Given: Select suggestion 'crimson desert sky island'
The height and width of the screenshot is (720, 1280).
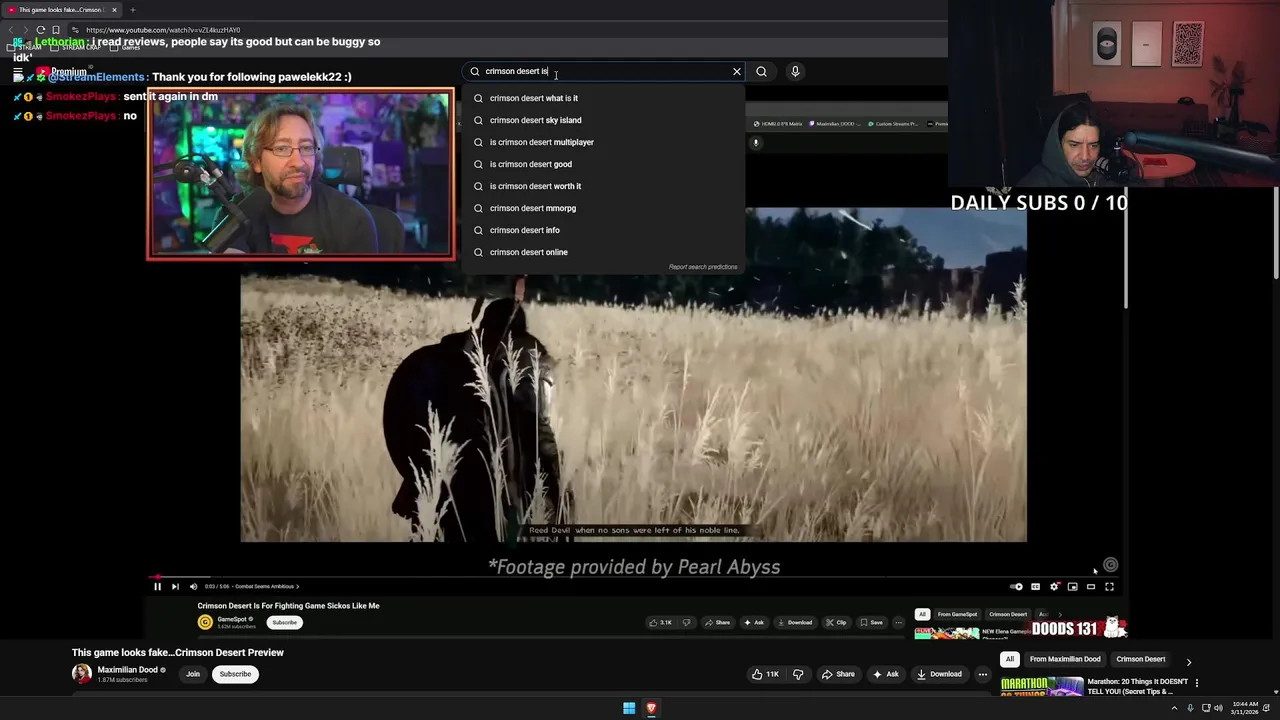Looking at the screenshot, I should 603,120.
